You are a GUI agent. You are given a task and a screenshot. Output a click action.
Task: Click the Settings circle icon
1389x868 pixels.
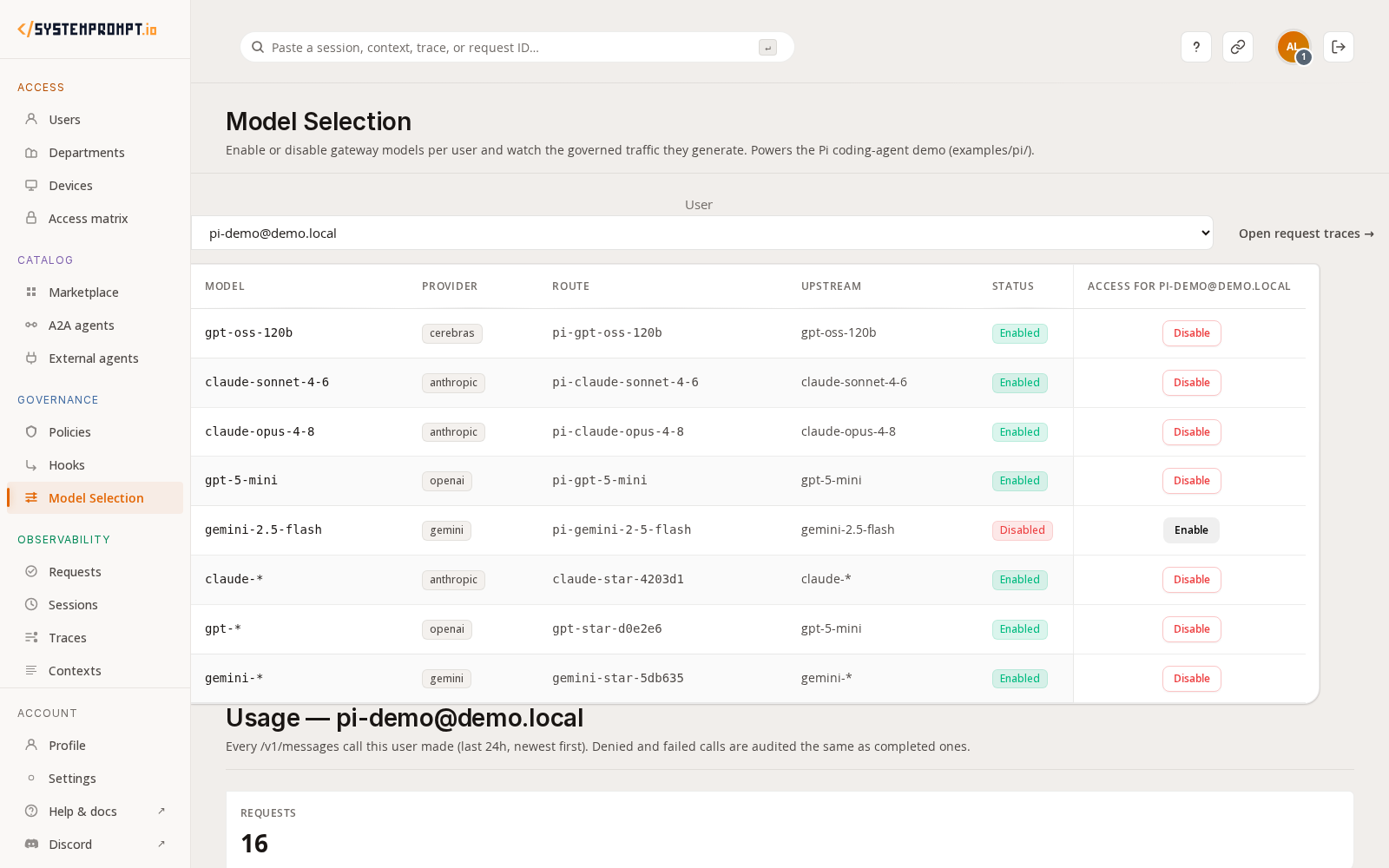pyautogui.click(x=31, y=778)
